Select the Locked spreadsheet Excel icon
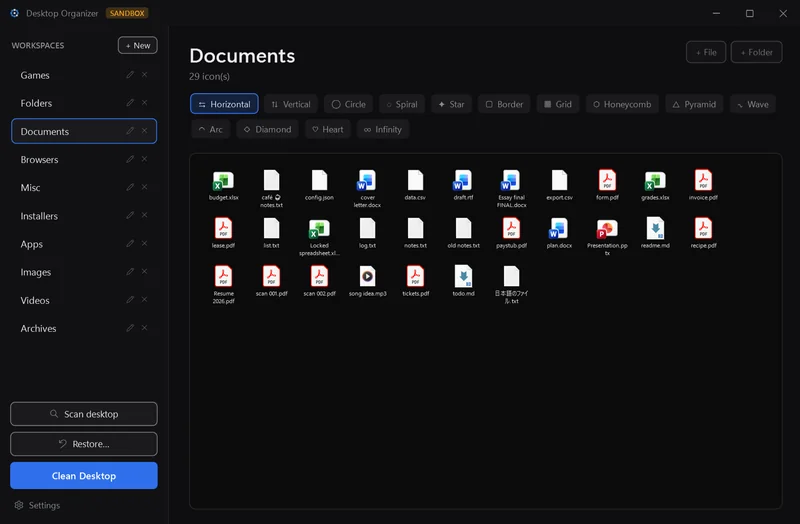Image resolution: width=800 pixels, height=524 pixels. point(319,229)
